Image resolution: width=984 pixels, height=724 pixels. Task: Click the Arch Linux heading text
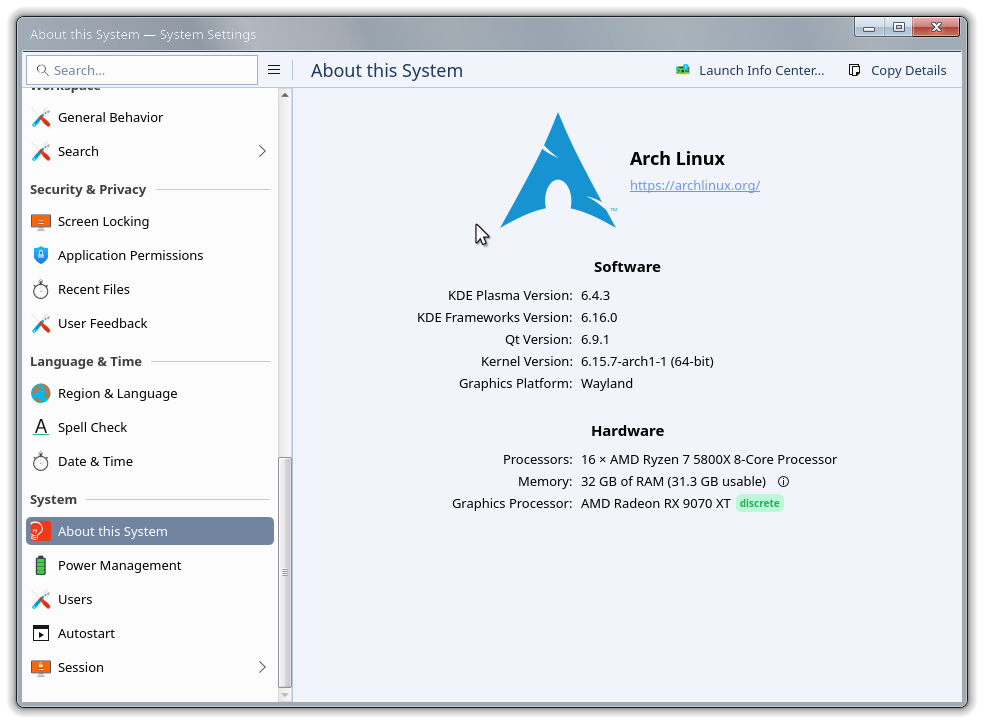677,159
